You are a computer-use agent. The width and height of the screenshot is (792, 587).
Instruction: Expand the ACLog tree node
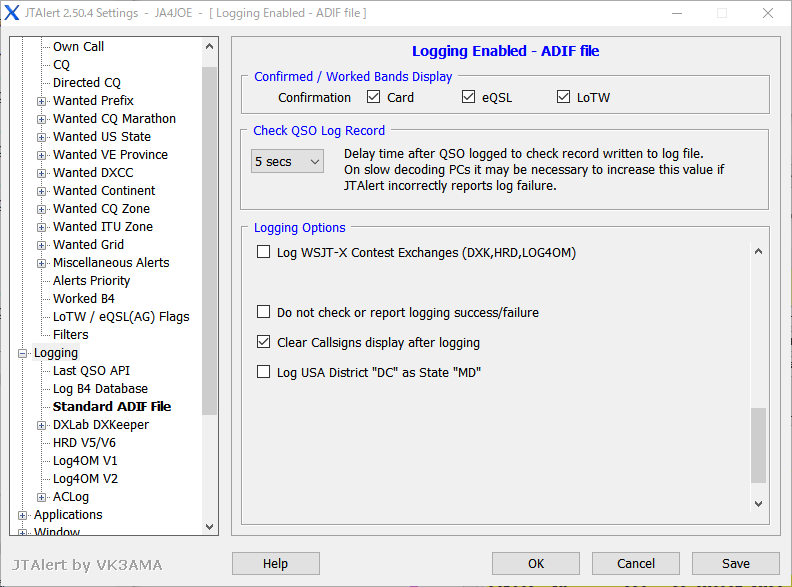coord(42,497)
